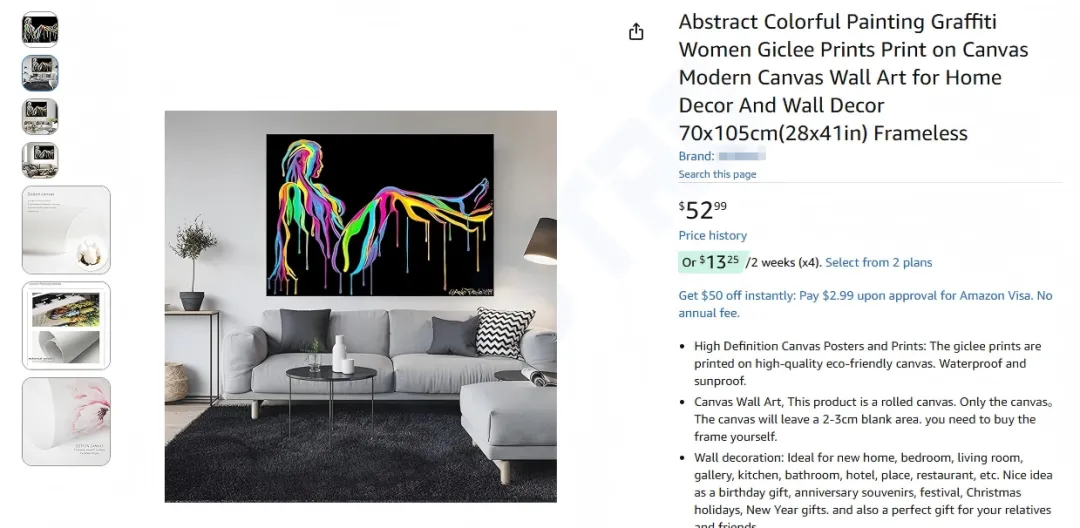Click Select from 2 plans
Image resolution: width=1080 pixels, height=528 pixels.
pos(878,262)
